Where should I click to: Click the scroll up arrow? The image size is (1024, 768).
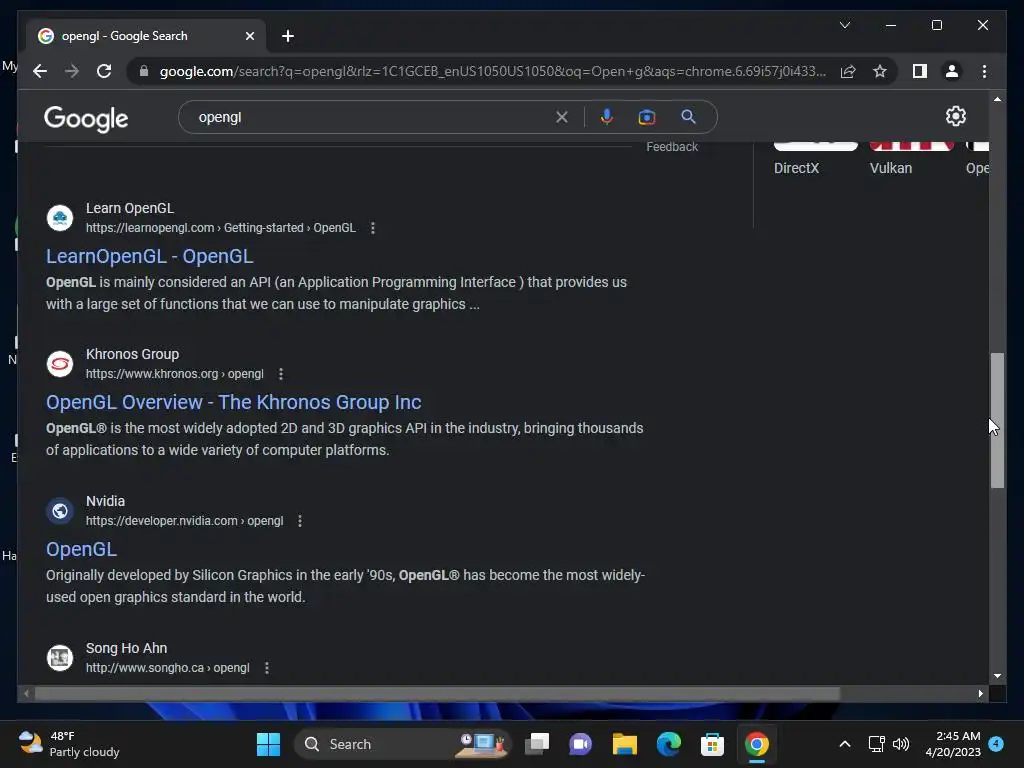pos(997,99)
